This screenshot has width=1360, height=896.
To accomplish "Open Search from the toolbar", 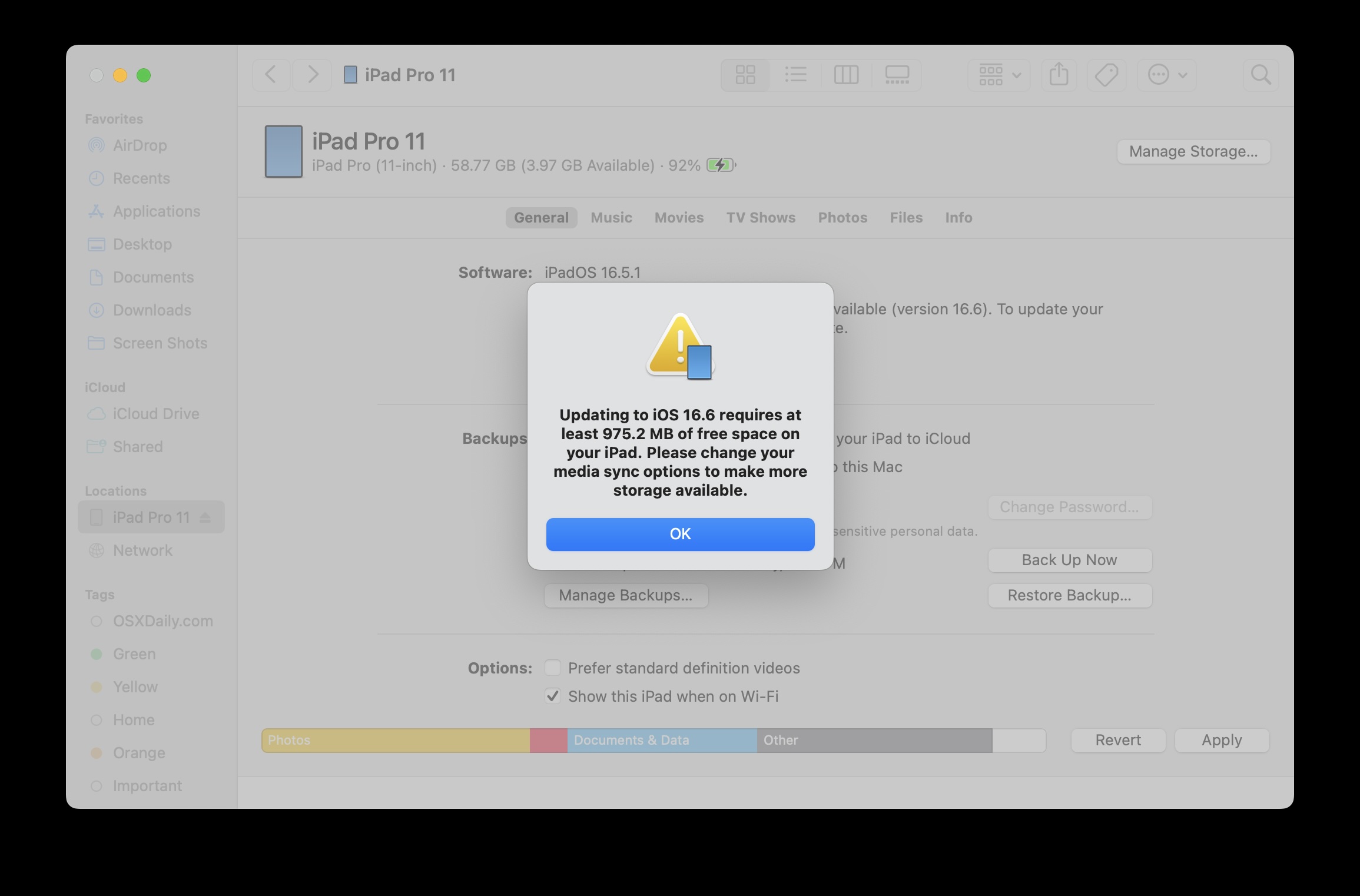I will [1261, 75].
